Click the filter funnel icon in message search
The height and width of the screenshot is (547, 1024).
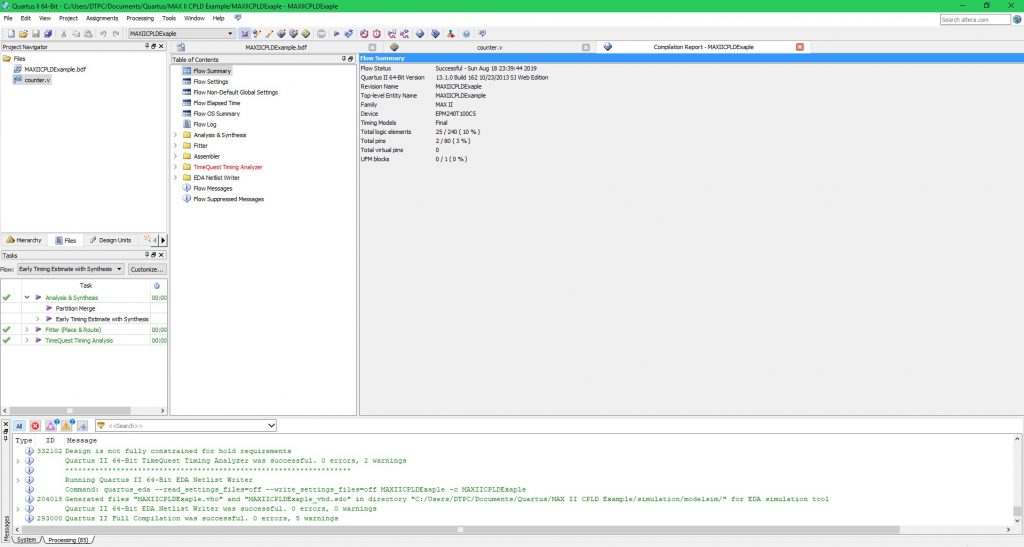click(x=101, y=426)
